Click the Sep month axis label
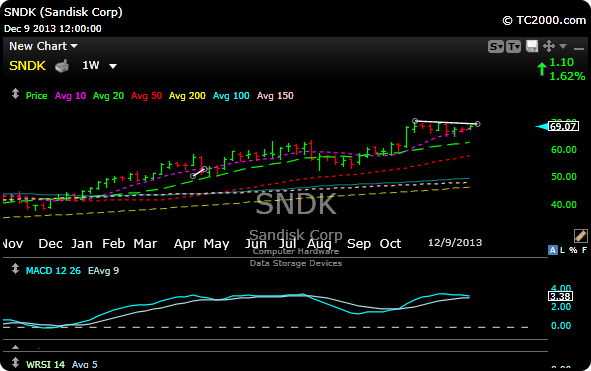This screenshot has height=371, width=591. click(x=359, y=244)
